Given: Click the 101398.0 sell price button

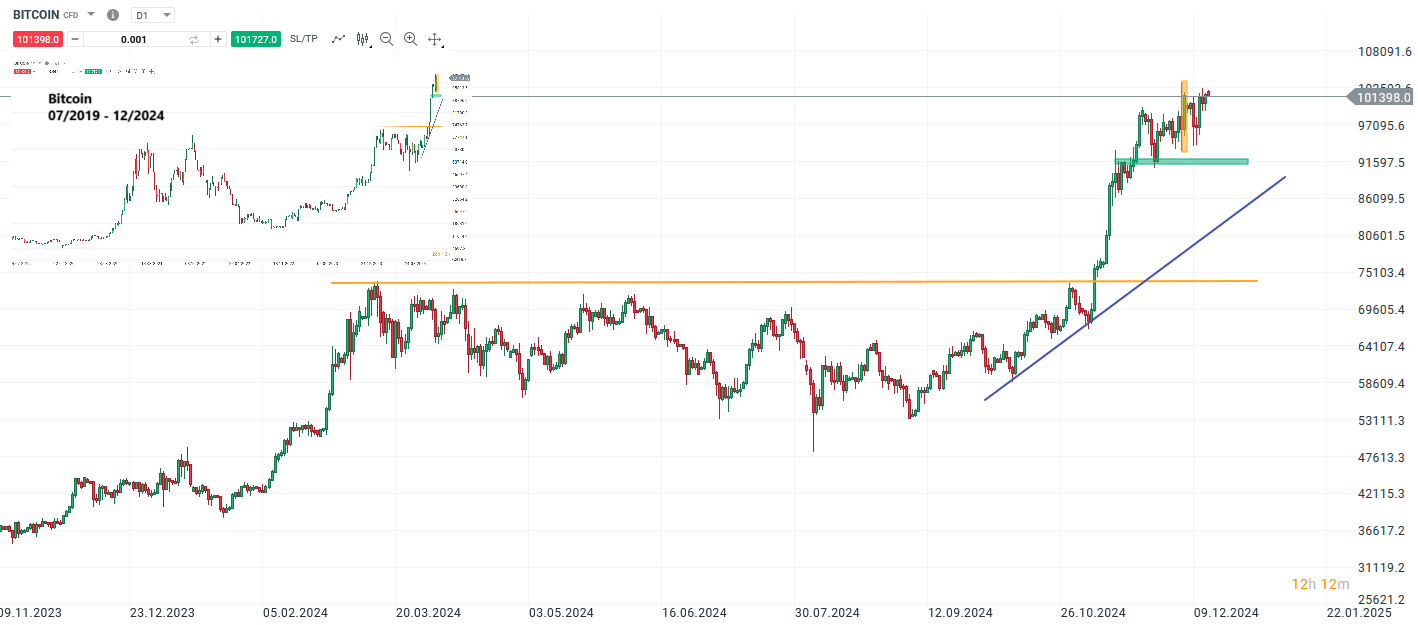Looking at the screenshot, I should tap(38, 39).
